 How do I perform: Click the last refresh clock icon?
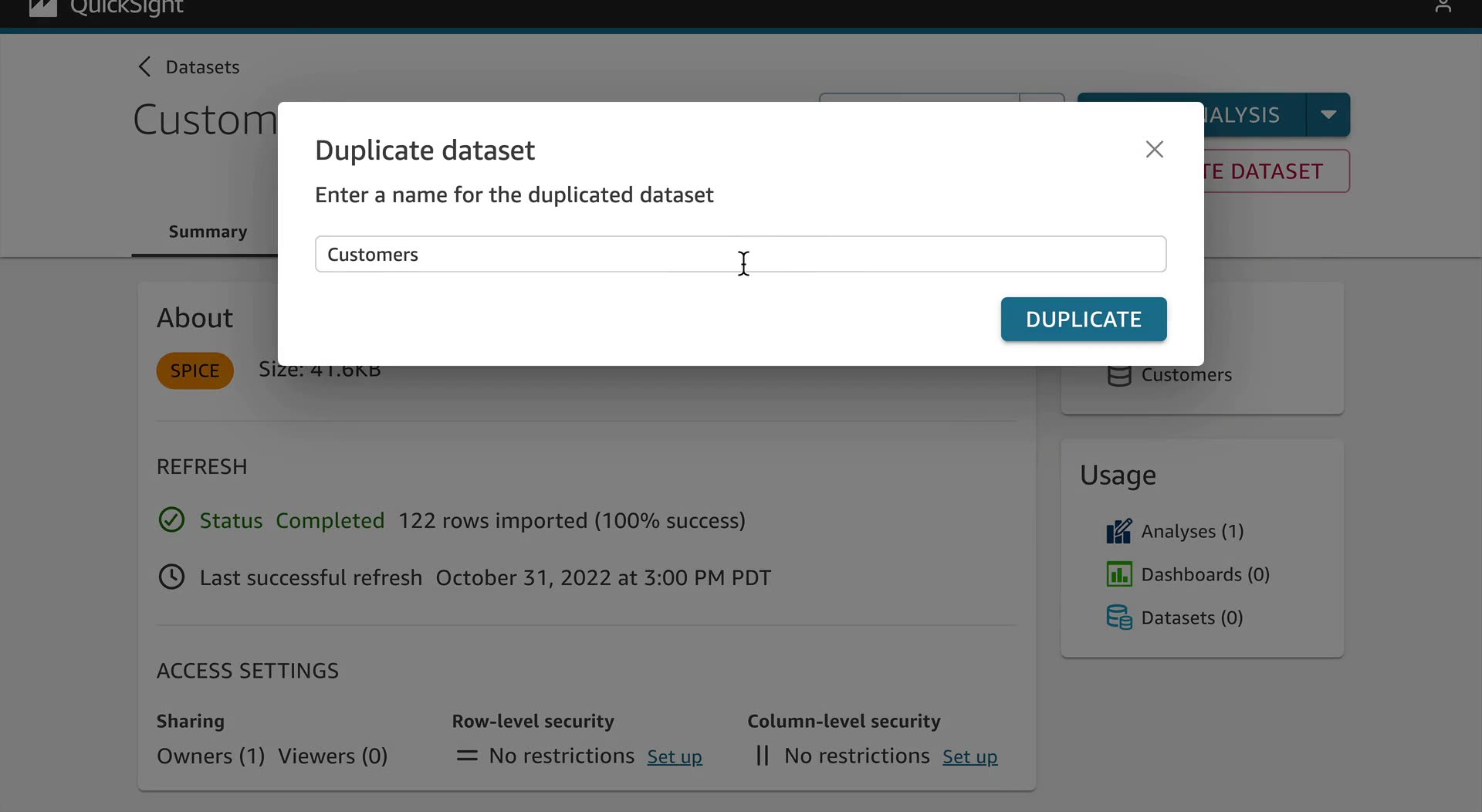pos(171,577)
